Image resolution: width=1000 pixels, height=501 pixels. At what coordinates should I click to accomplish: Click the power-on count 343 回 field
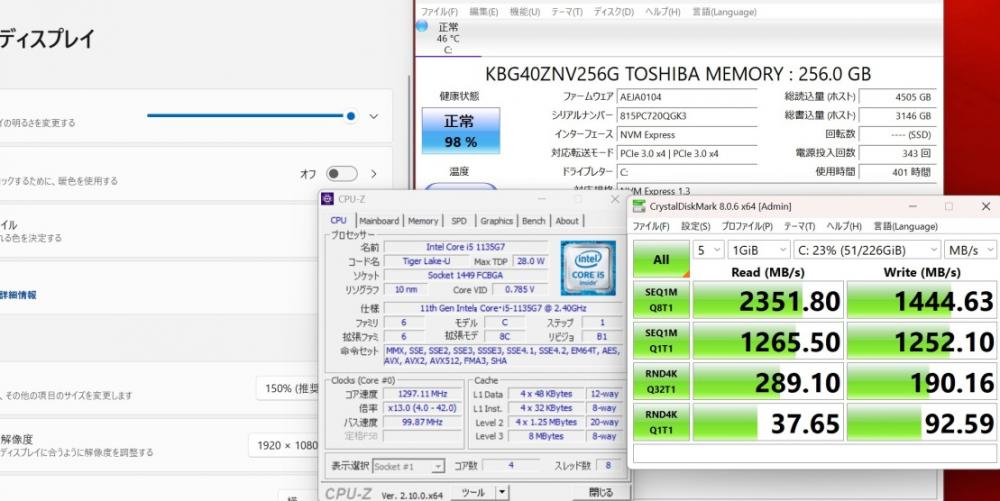pos(897,153)
